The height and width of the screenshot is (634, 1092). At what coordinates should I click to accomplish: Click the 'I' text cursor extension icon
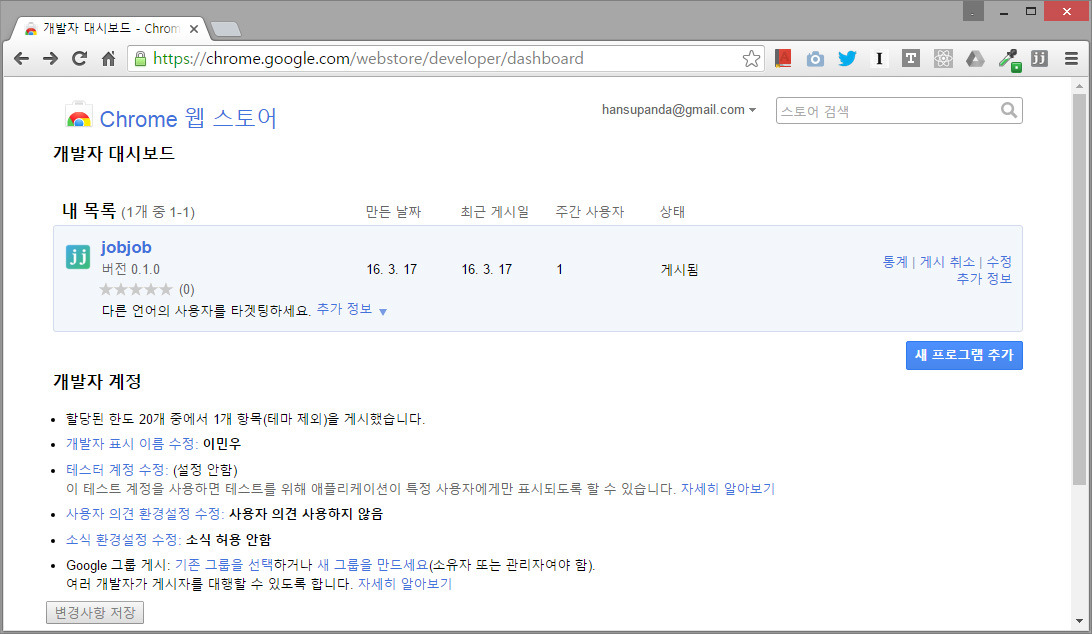click(879, 59)
